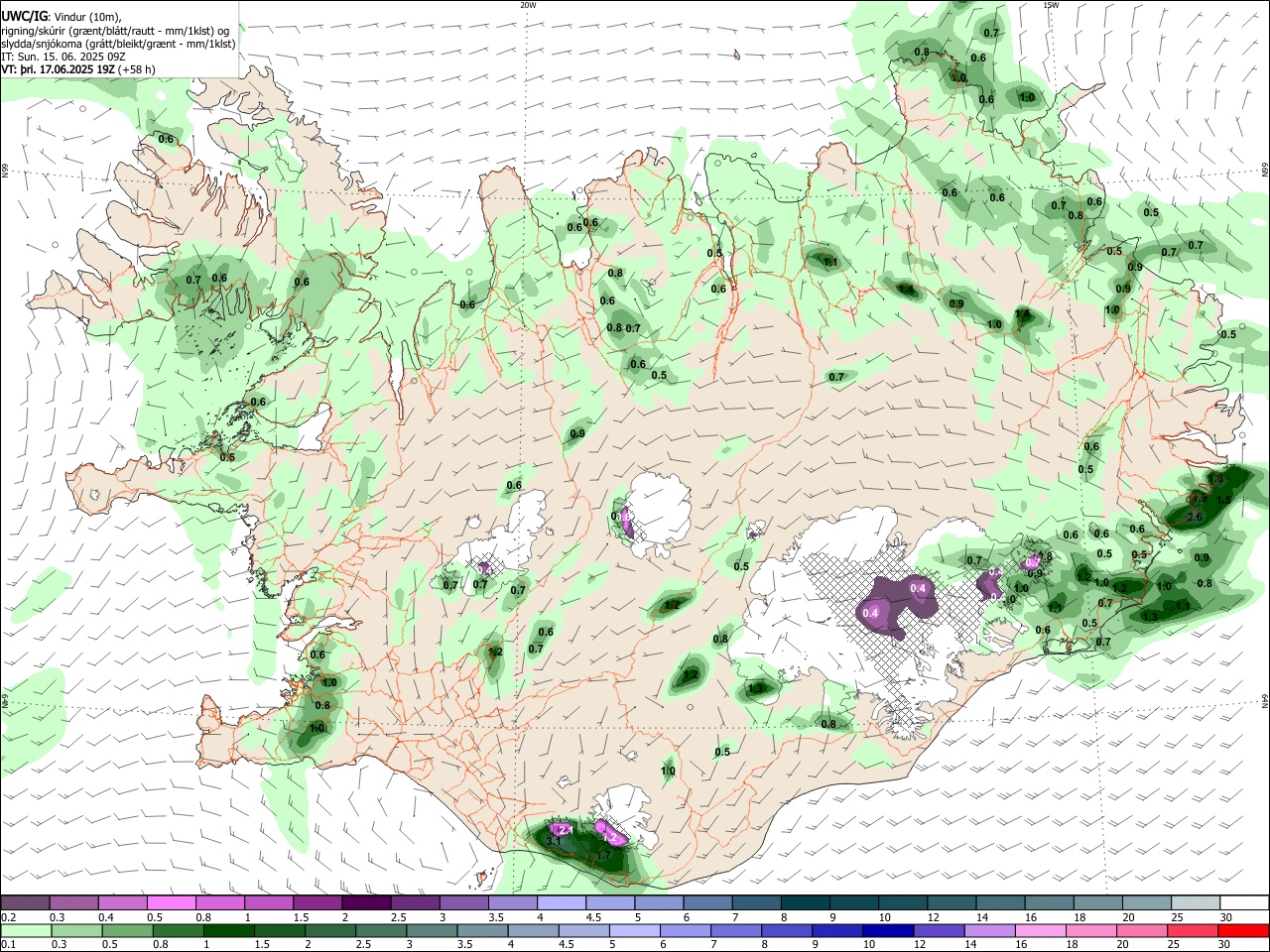1270x952 pixels.
Task: Click the 1.7 rainfall value in the south
Action: [x=603, y=855]
